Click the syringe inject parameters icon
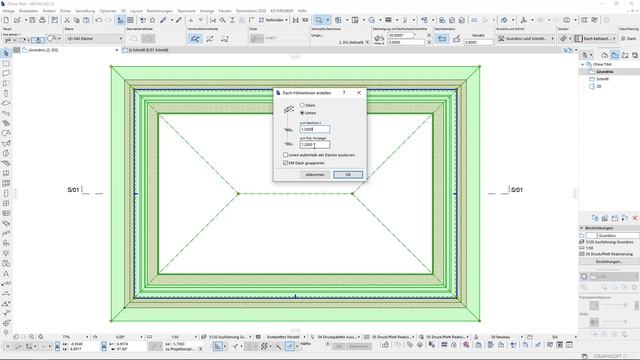The width and height of the screenshot is (640, 360). 178,20
